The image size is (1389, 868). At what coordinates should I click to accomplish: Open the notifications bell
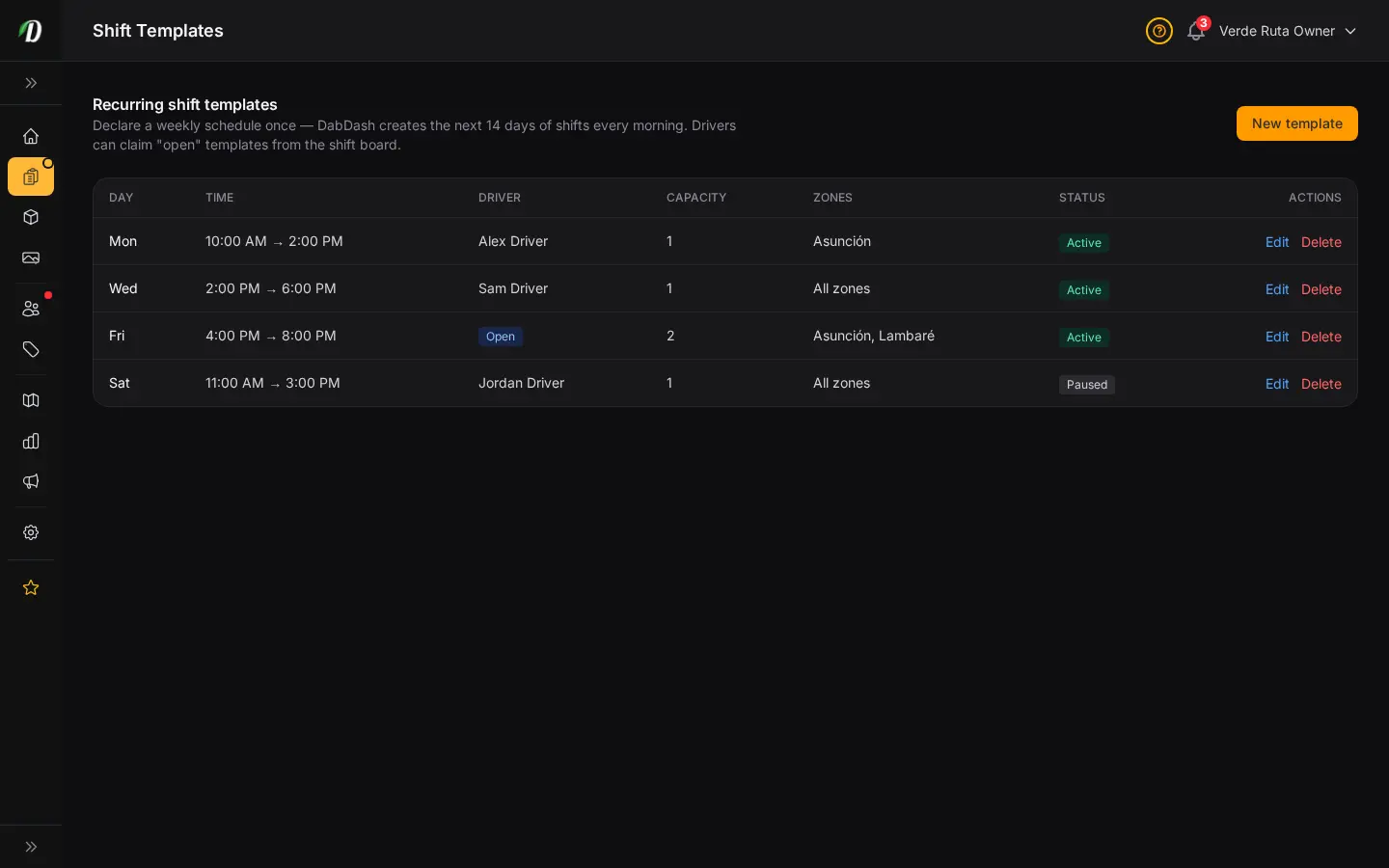[1196, 31]
